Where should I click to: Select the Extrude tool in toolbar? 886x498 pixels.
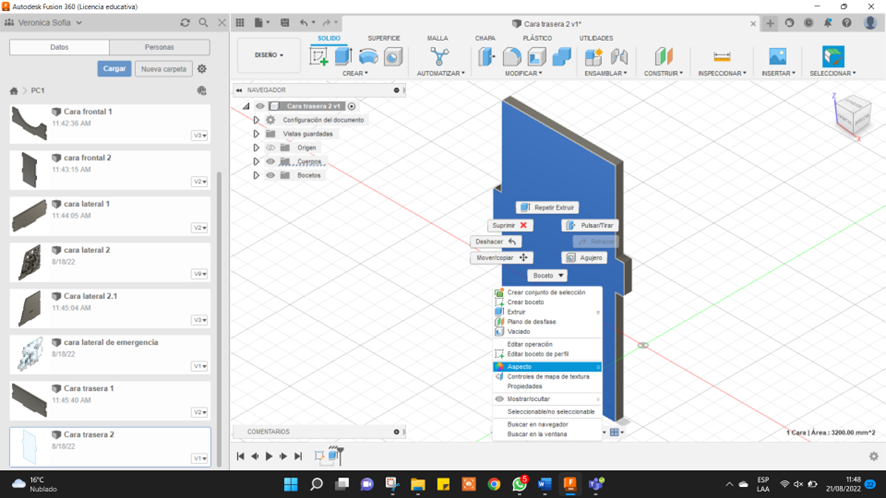[x=343, y=57]
